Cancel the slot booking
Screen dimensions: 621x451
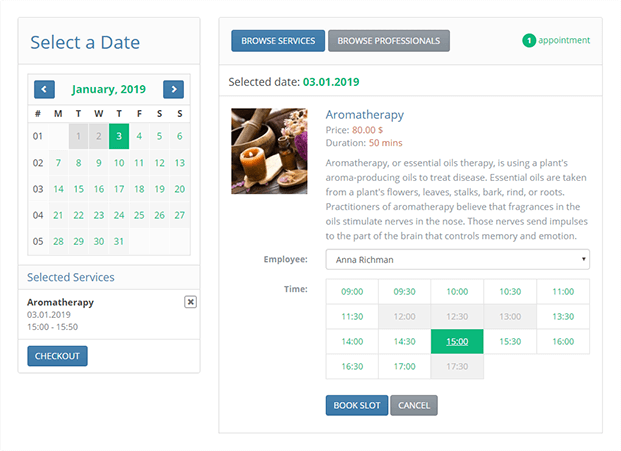tap(413, 405)
